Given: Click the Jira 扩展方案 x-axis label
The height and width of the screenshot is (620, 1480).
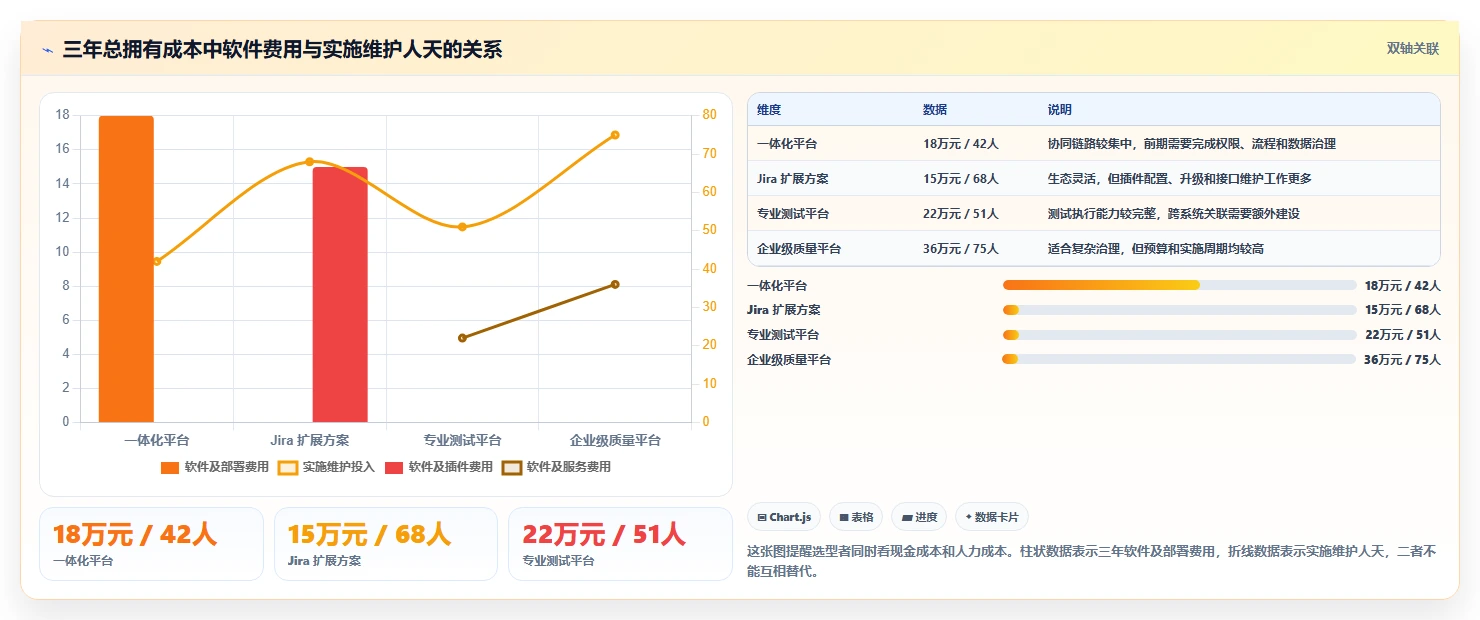Looking at the screenshot, I should tap(309, 440).
